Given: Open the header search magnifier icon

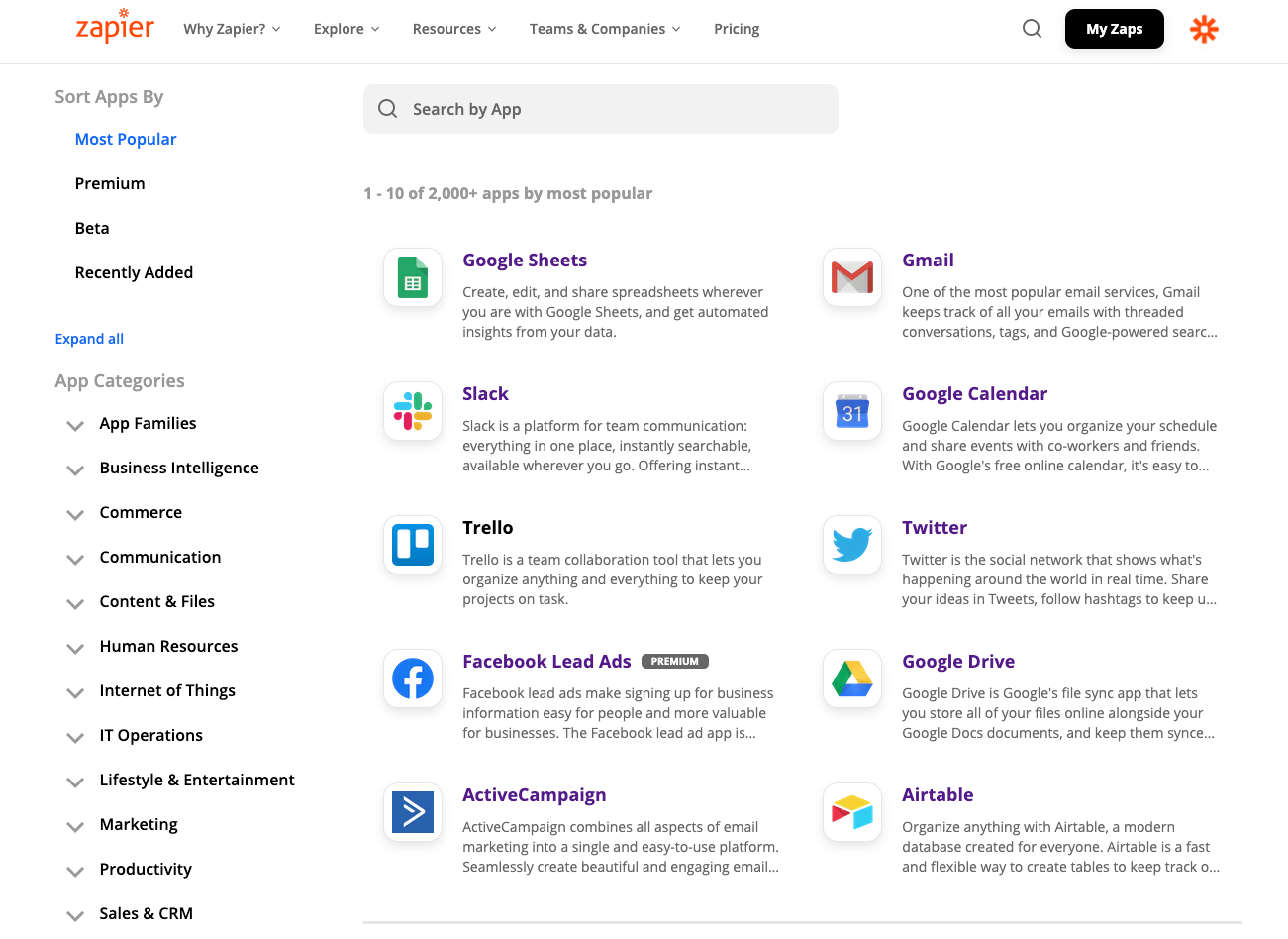Looking at the screenshot, I should tap(1032, 29).
